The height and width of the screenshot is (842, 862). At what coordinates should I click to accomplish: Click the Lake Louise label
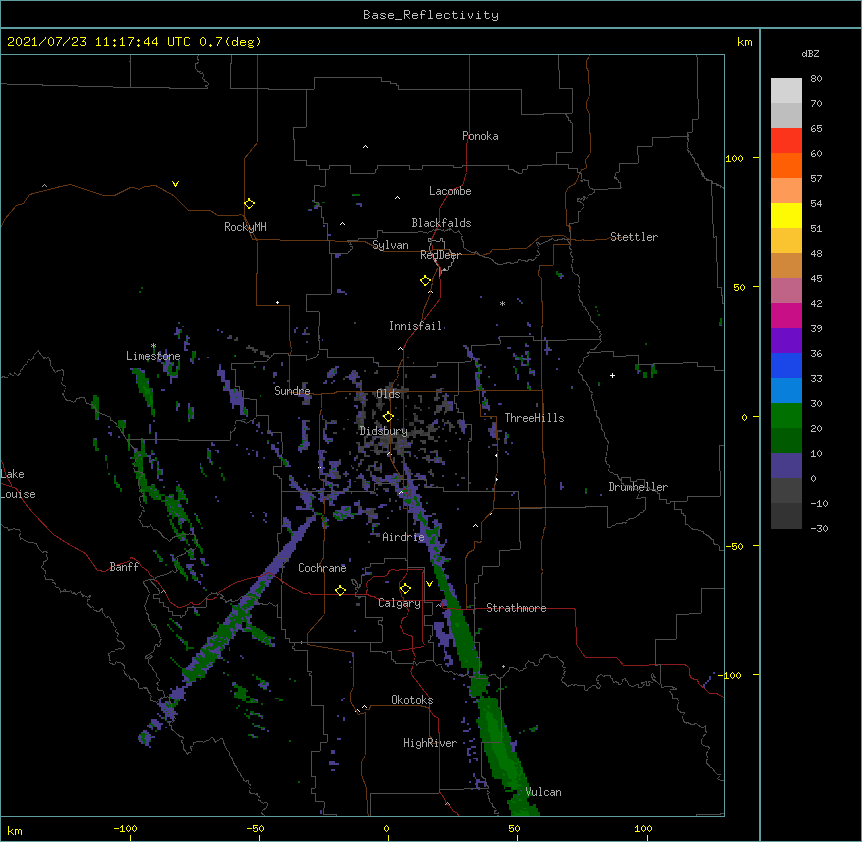(18, 484)
